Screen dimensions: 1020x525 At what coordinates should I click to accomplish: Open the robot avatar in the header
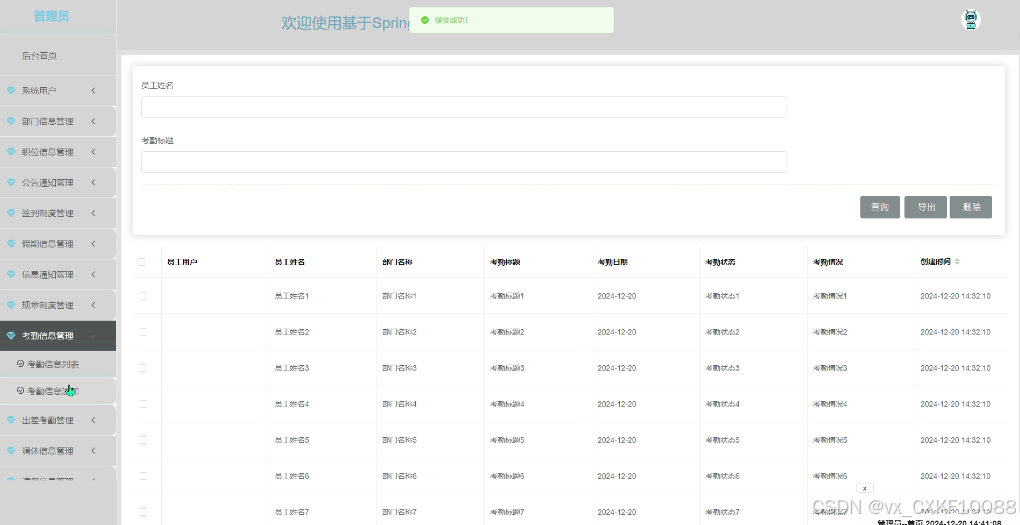(x=971, y=20)
